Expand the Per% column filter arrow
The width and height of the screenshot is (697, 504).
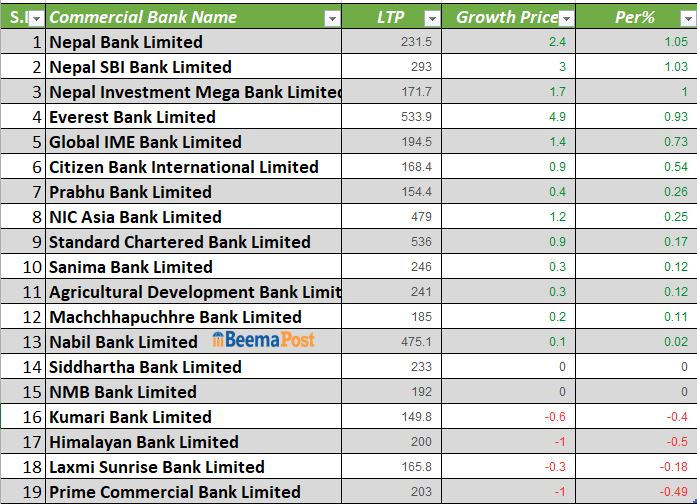686,18
